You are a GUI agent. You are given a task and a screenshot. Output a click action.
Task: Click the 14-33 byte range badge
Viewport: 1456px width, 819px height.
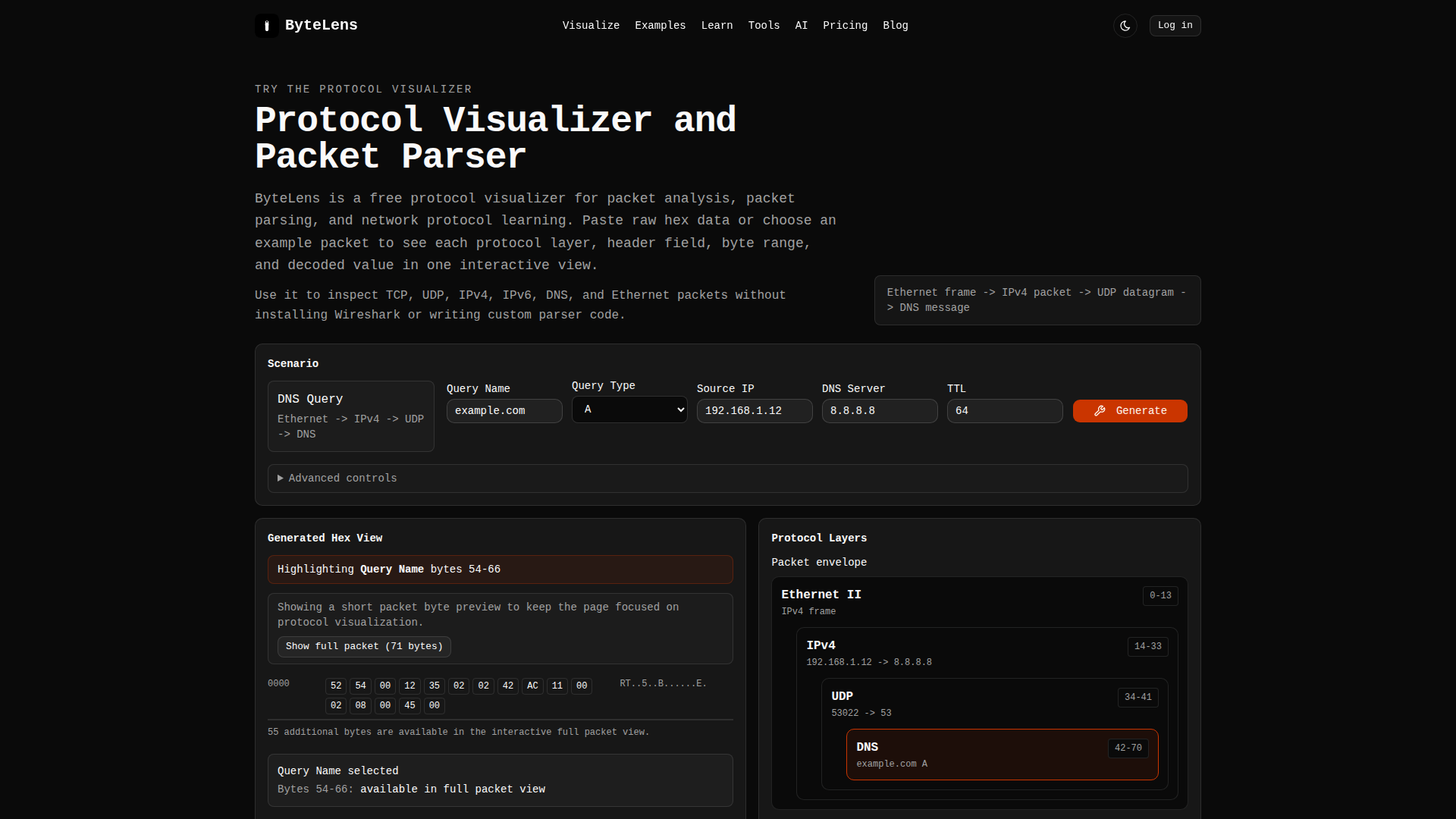tap(1147, 647)
